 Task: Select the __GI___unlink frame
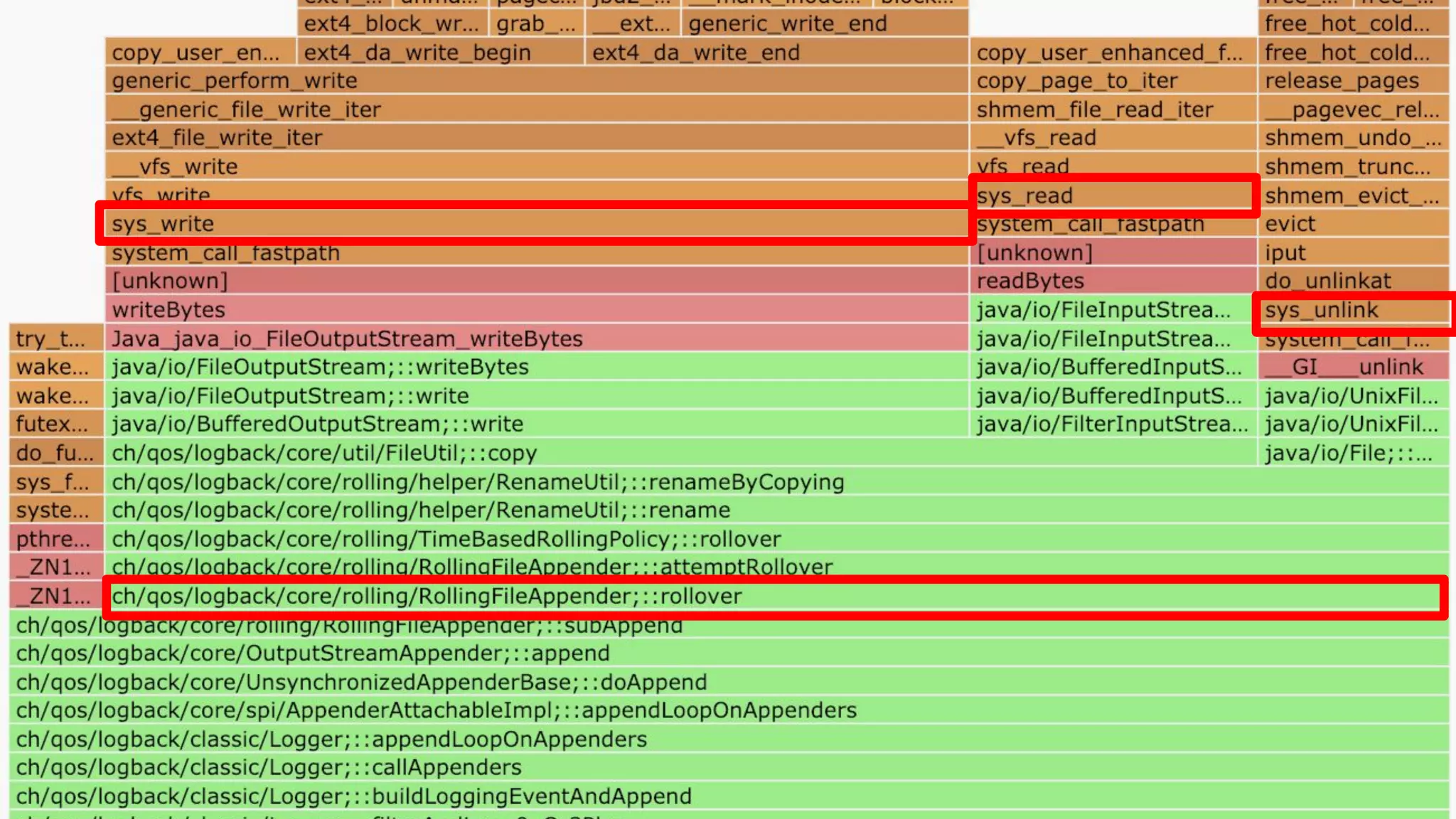click(x=1354, y=367)
